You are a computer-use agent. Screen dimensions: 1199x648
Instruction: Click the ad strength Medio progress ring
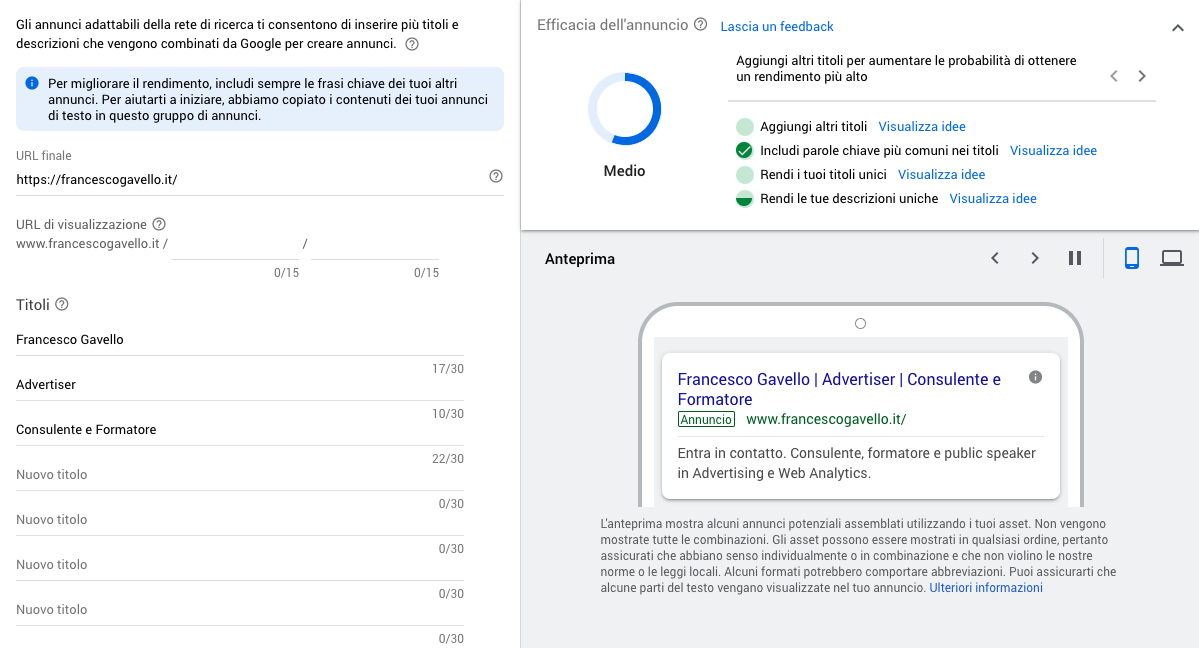[625, 109]
